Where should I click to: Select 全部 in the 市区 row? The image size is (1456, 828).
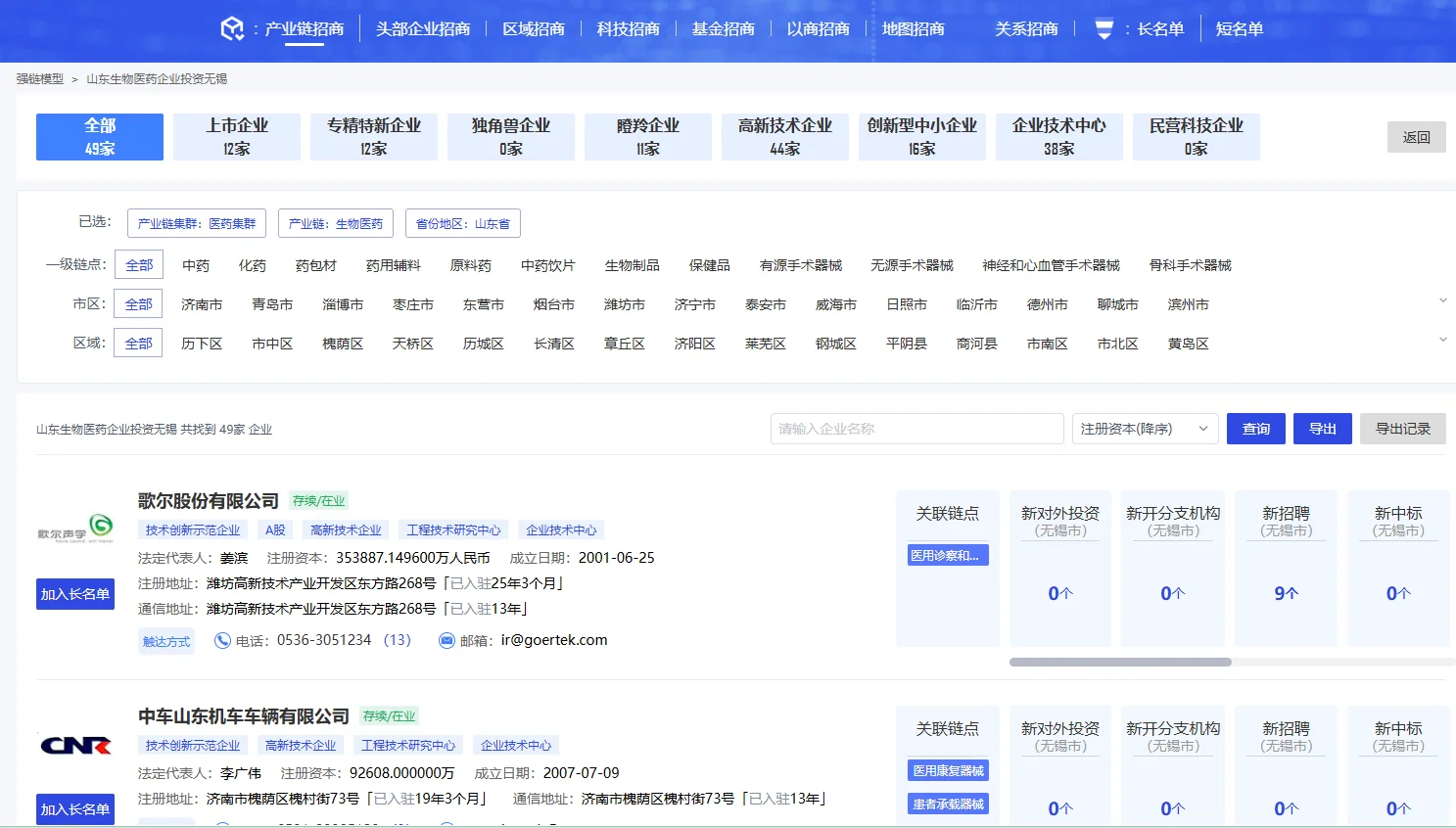pyautogui.click(x=139, y=304)
